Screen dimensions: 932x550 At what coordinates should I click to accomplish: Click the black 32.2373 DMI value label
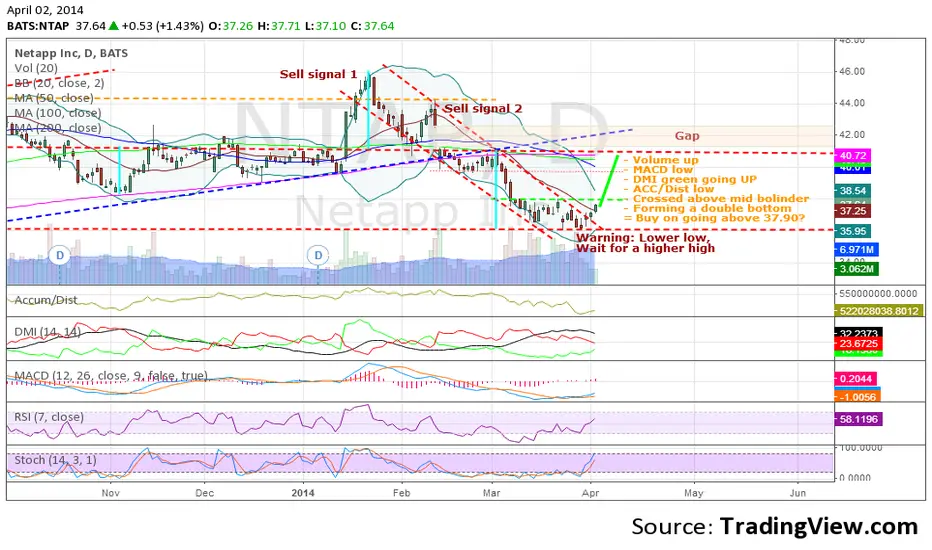click(x=858, y=334)
